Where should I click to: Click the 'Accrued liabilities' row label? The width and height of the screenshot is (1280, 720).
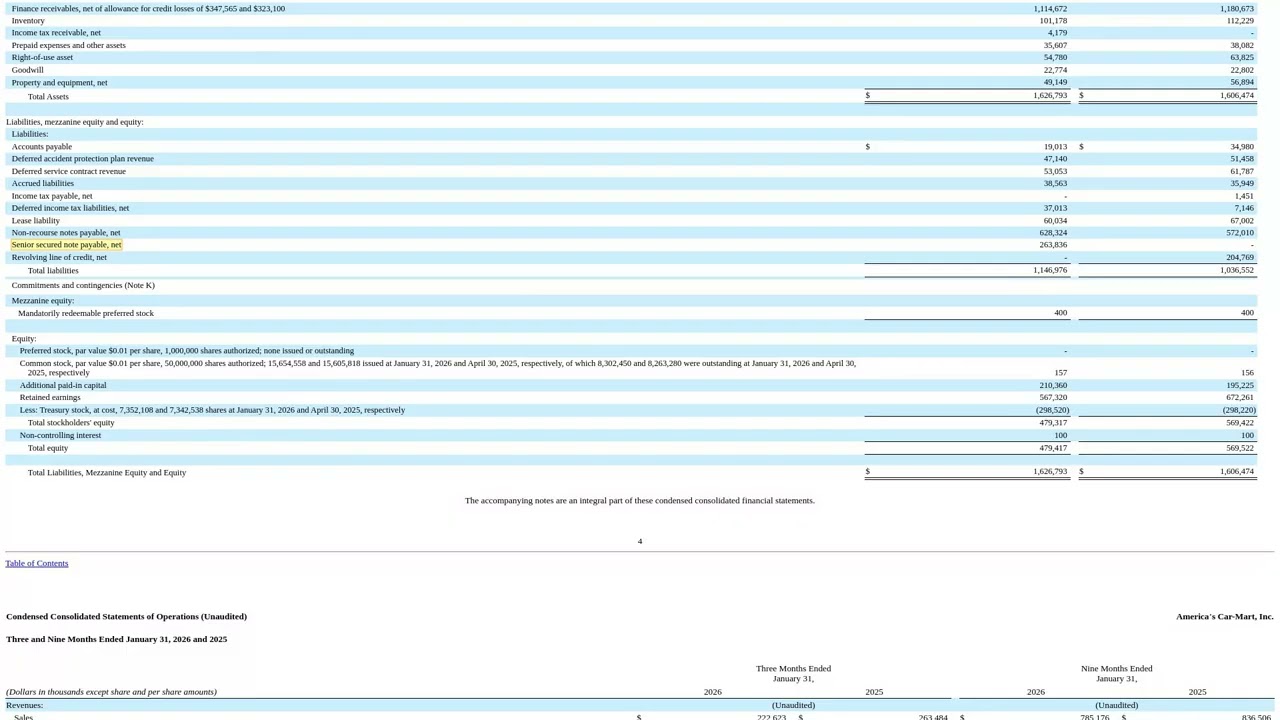(42, 184)
